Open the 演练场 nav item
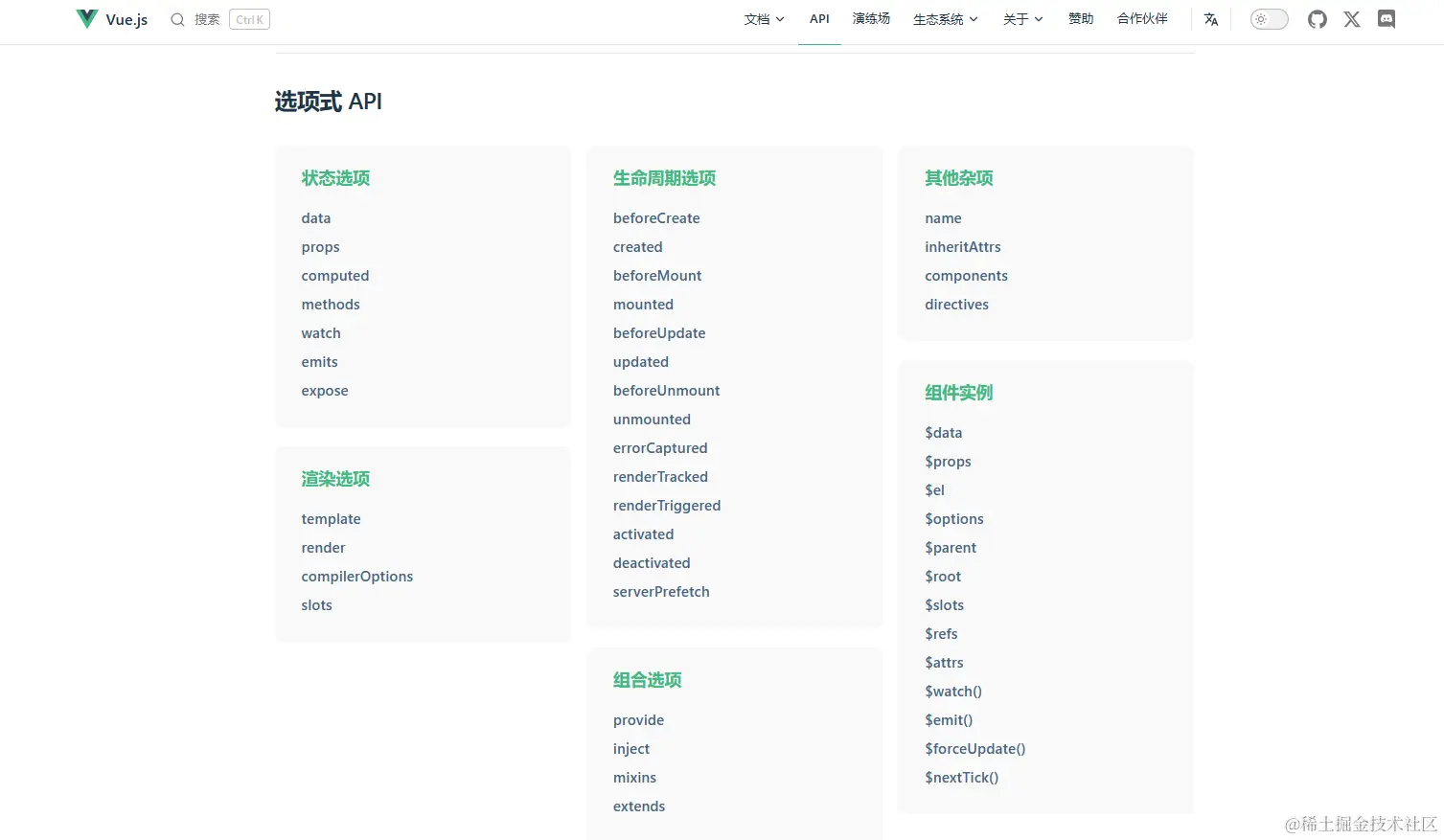The width and height of the screenshot is (1444, 840). [872, 19]
